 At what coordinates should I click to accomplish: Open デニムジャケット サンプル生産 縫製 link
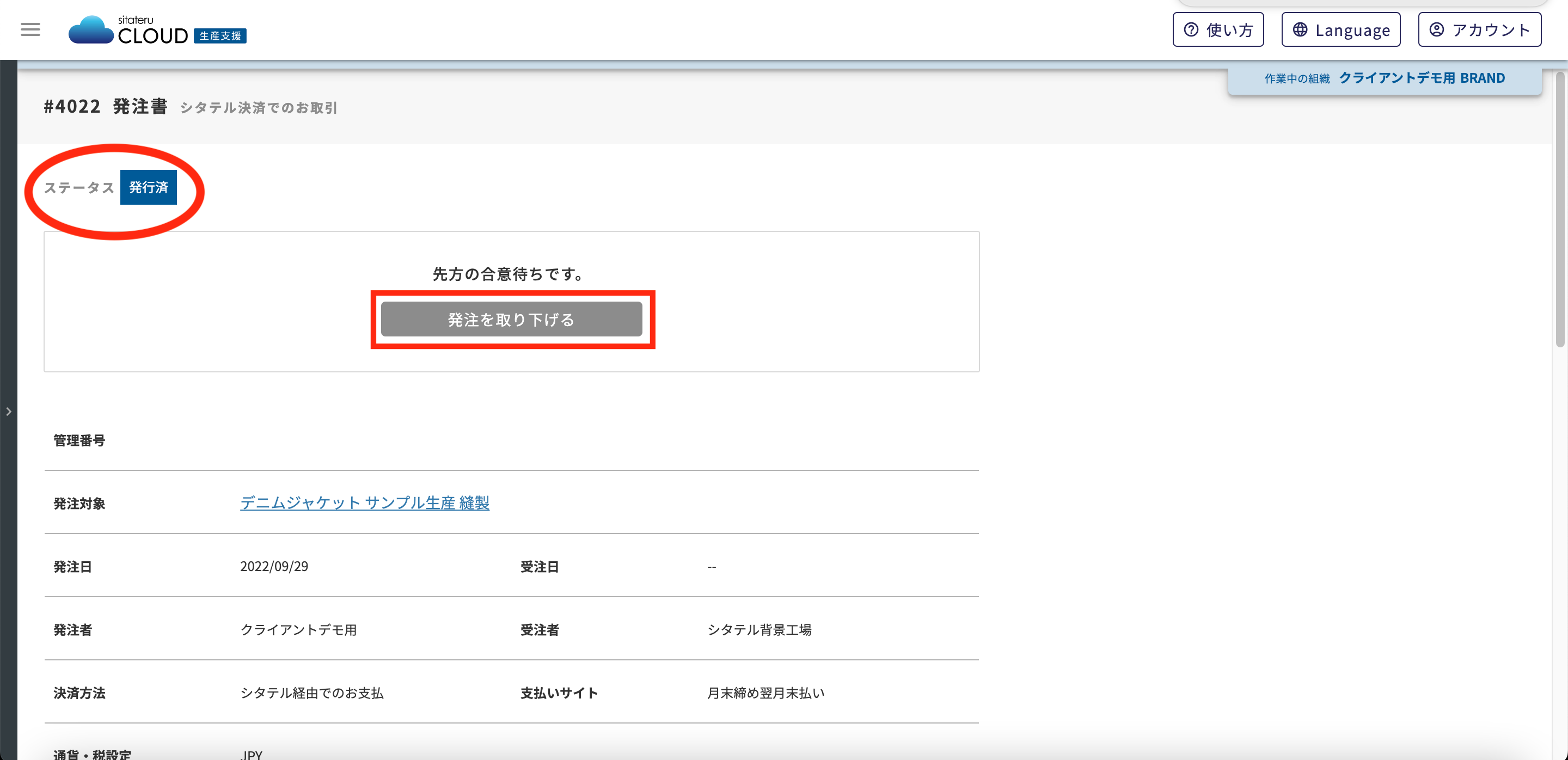tap(365, 502)
